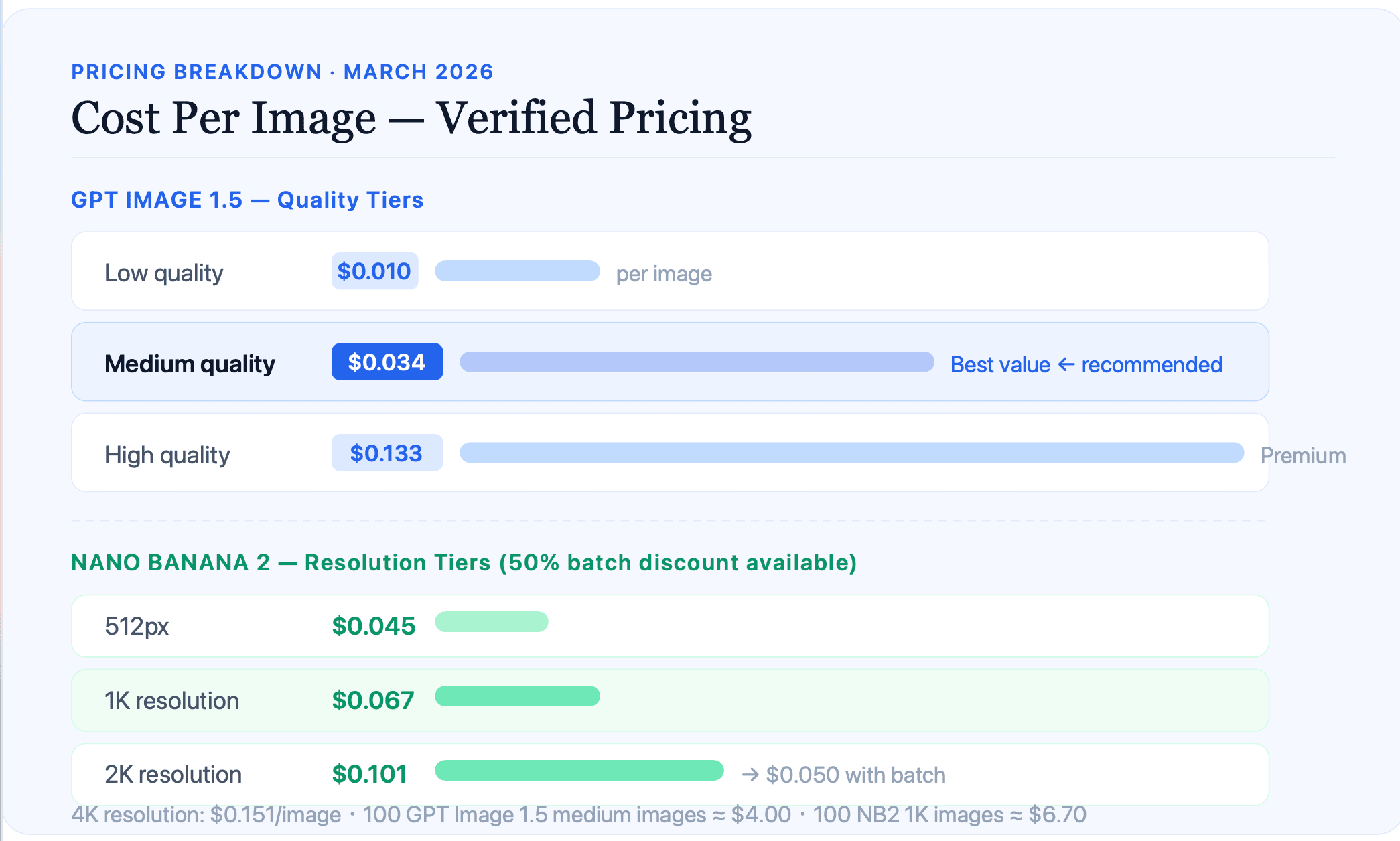Click the $0.010 low quality price badge
Screen dimensions: 1400x841
[374, 271]
